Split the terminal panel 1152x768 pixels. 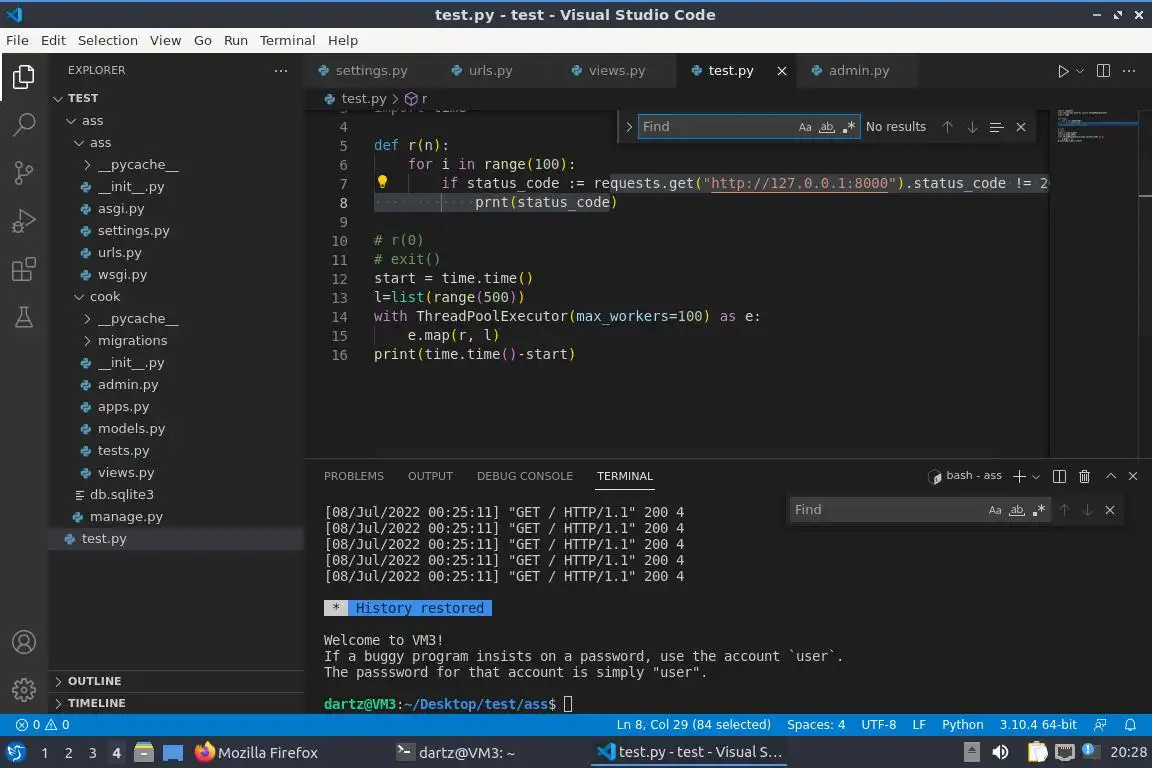coord(1059,476)
